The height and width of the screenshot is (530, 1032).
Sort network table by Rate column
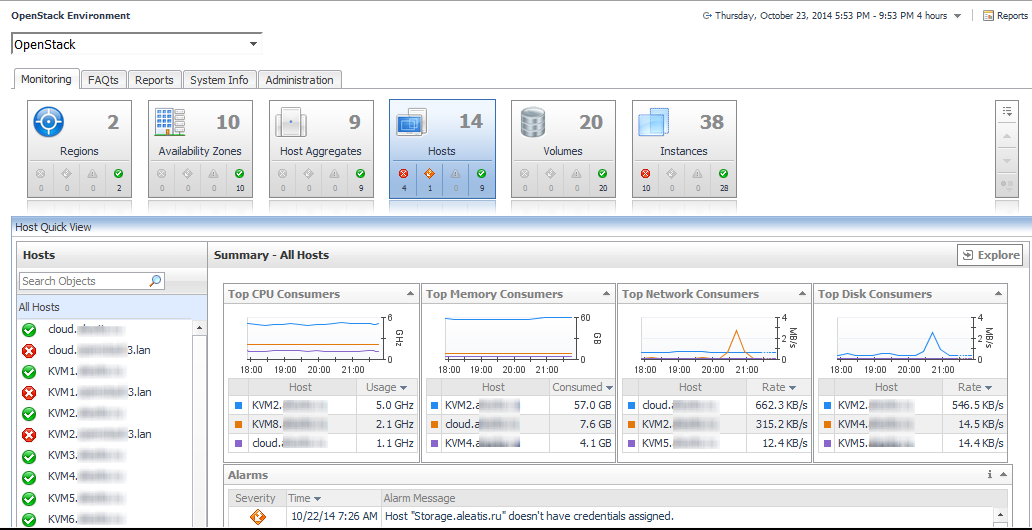(x=778, y=387)
